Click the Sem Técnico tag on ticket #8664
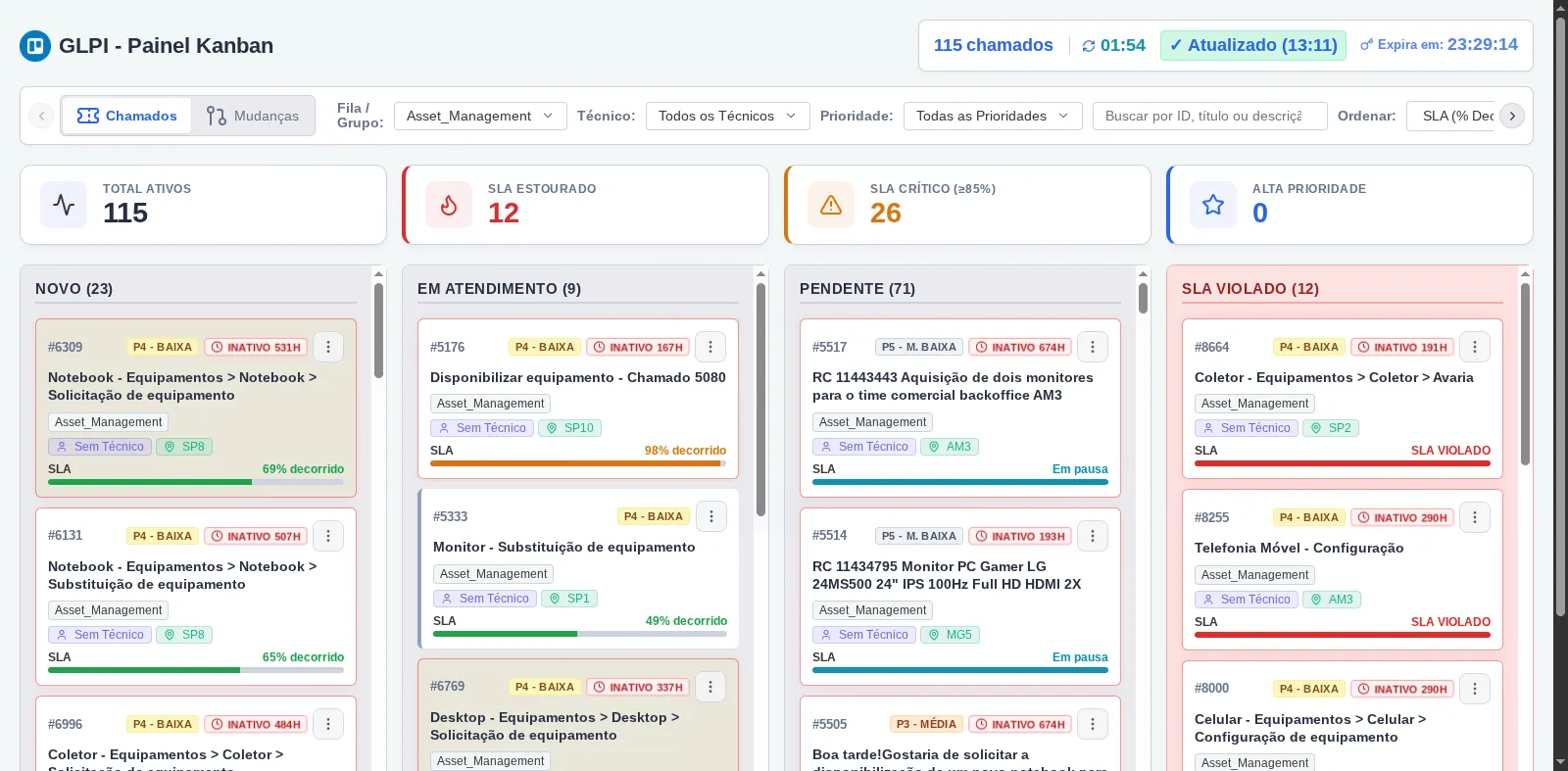This screenshot has width=1568, height=771. 1247,428
